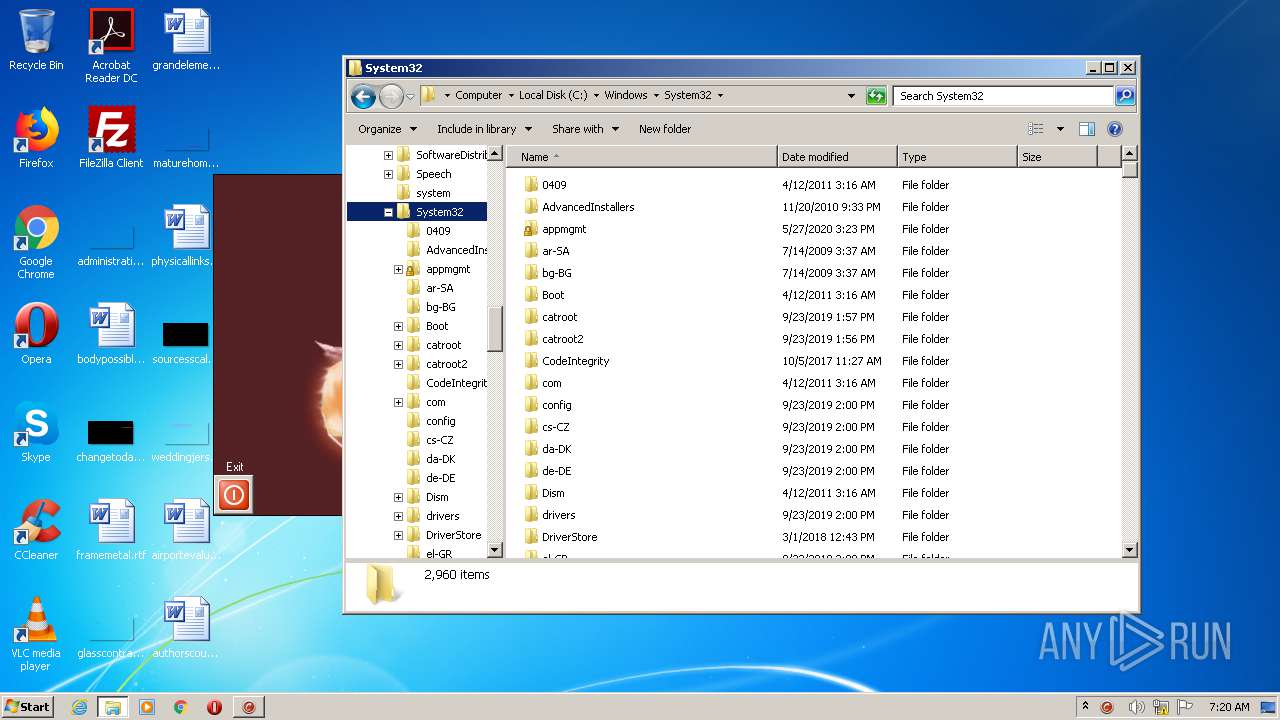This screenshot has height=720, width=1280.
Task: Expand the SoftwareDistribution tree node
Action: (x=388, y=155)
